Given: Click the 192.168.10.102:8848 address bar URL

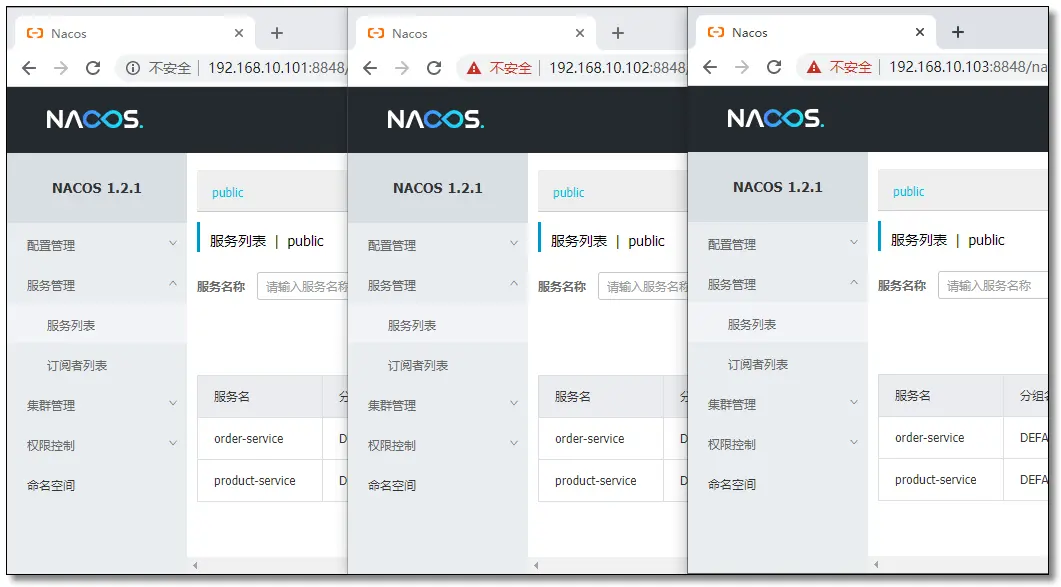Looking at the screenshot, I should [x=618, y=68].
